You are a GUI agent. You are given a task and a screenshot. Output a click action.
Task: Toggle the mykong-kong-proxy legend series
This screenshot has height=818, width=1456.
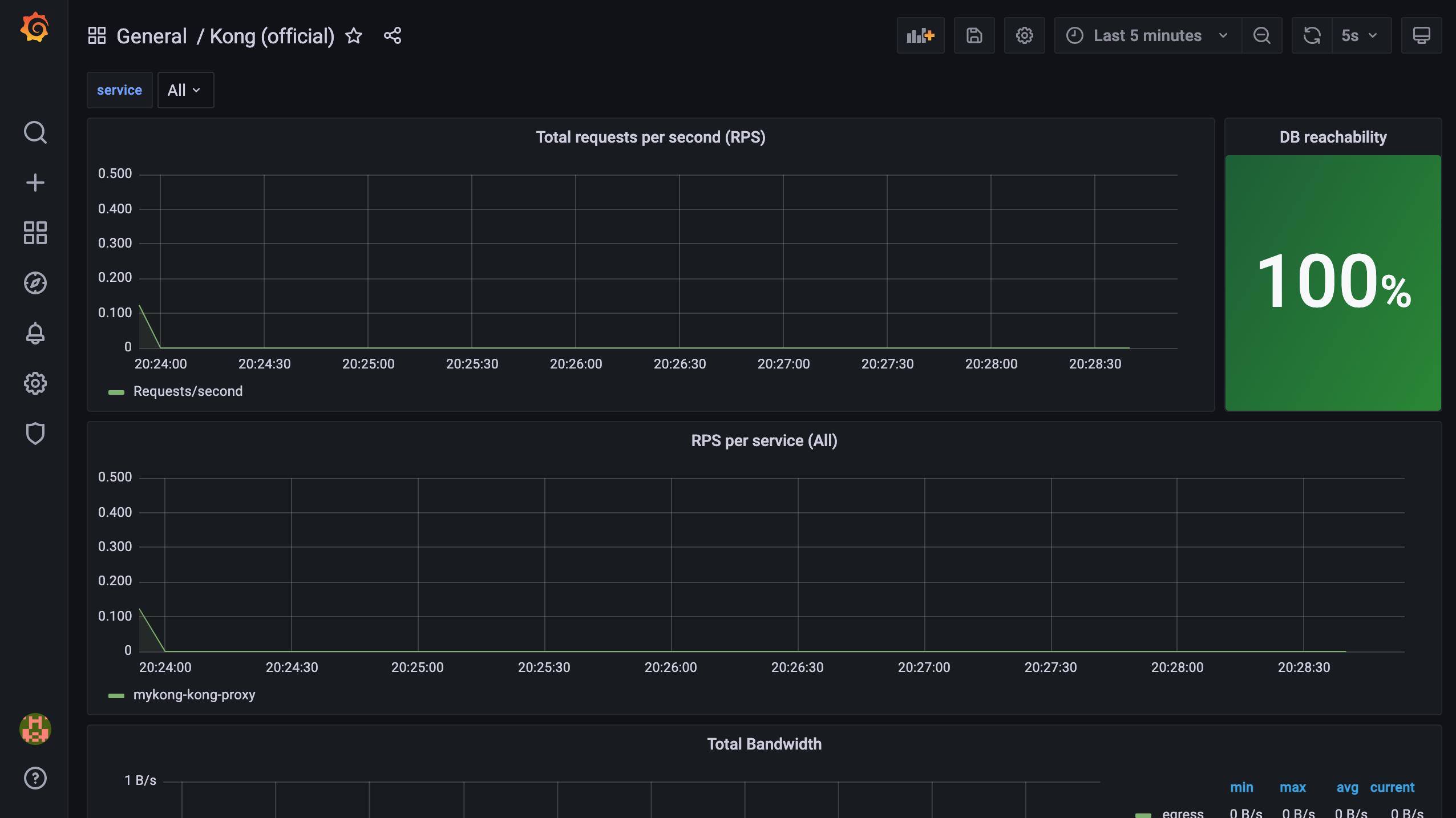pos(194,695)
